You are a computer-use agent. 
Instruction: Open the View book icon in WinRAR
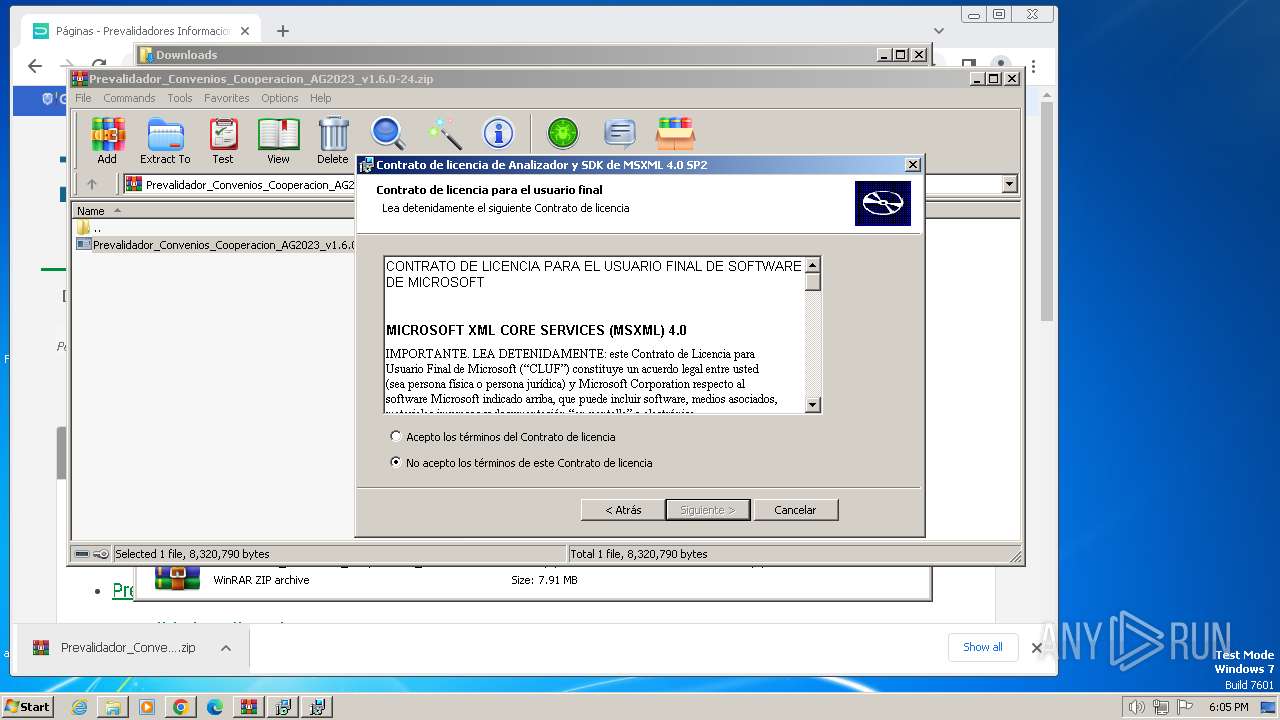coord(278,140)
